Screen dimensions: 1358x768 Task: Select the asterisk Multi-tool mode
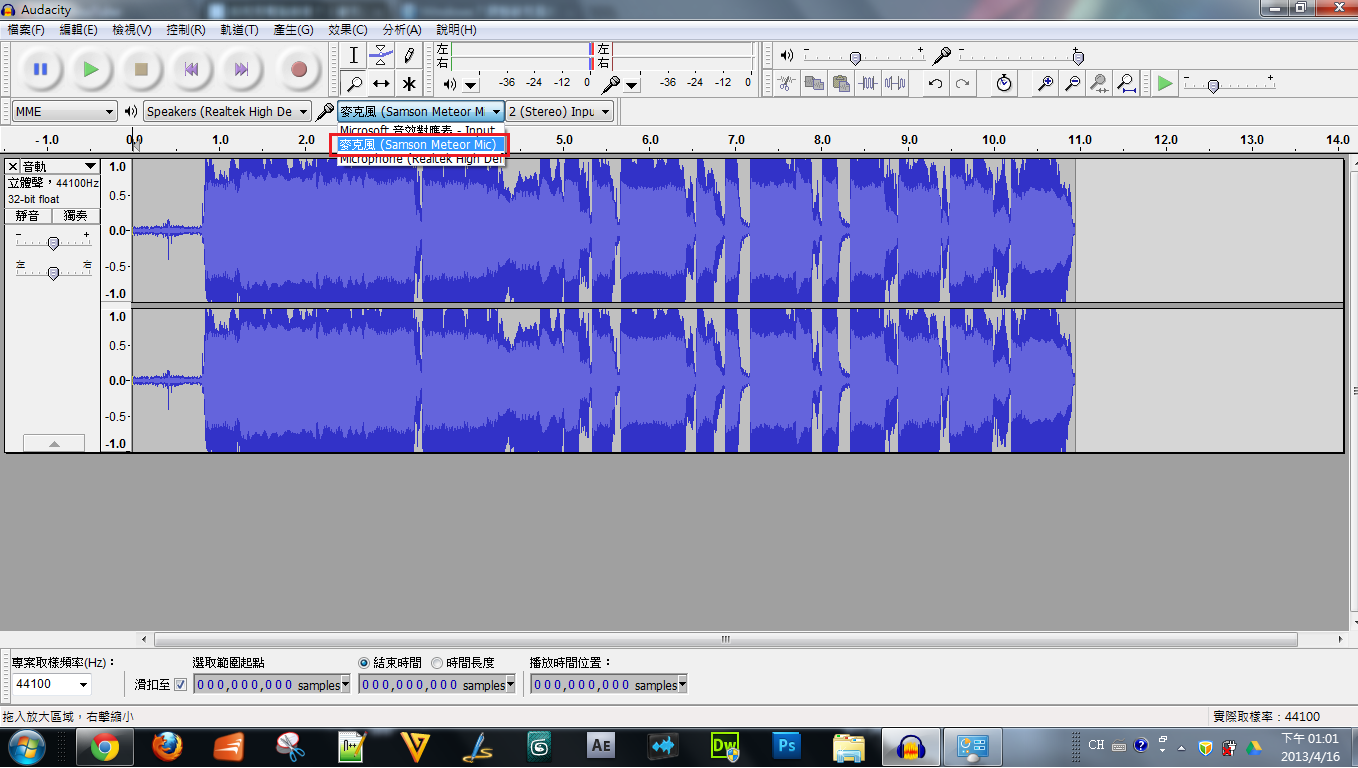point(408,84)
